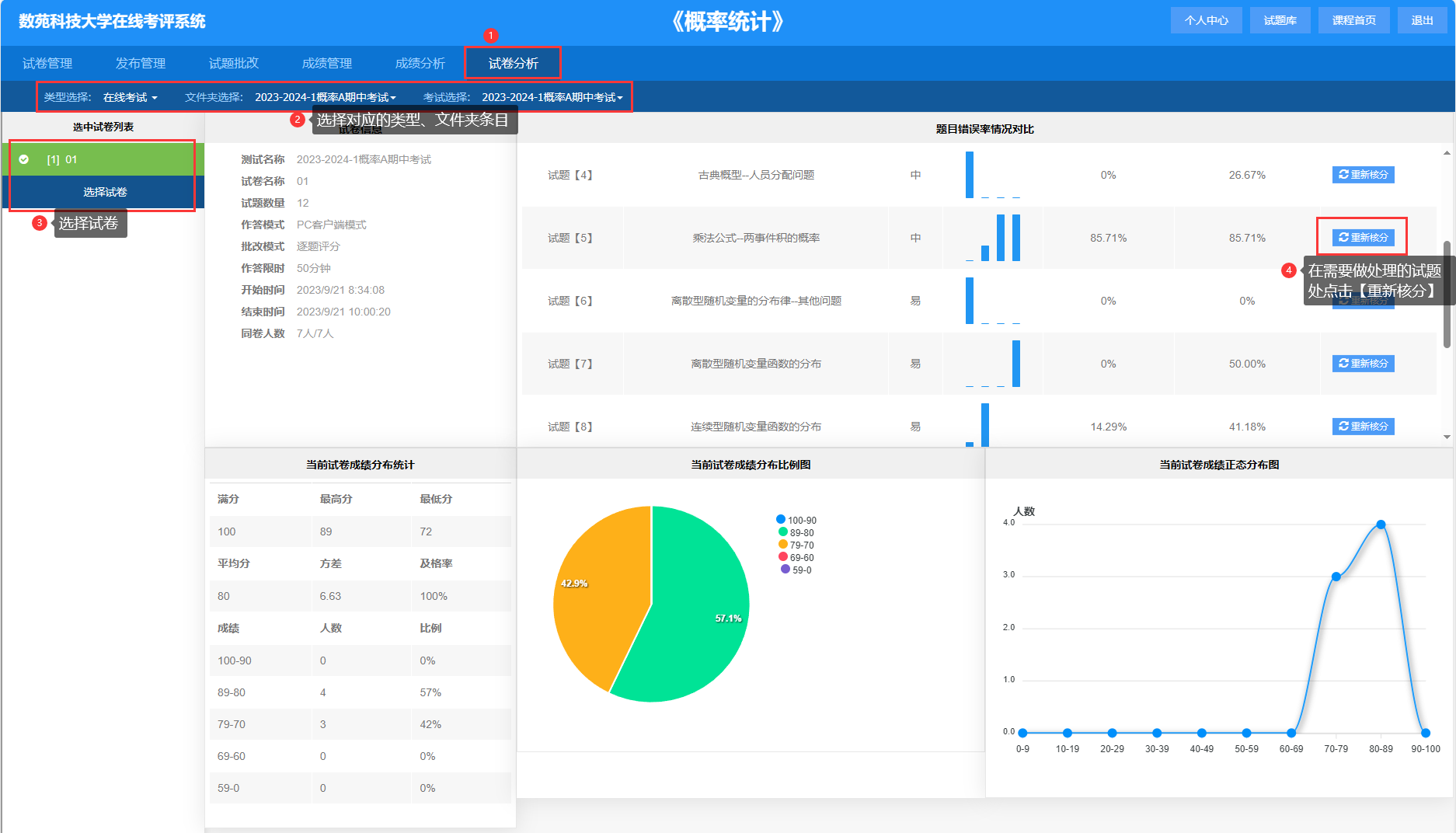Click the 作答模式 value PC客户端模式
1456x833 pixels.
332,225
